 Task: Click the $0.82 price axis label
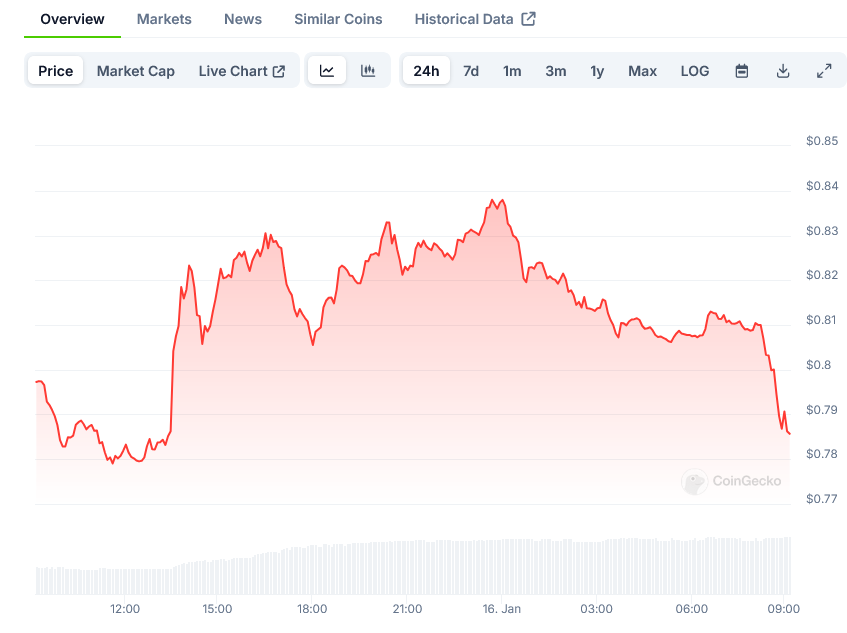[822, 275]
